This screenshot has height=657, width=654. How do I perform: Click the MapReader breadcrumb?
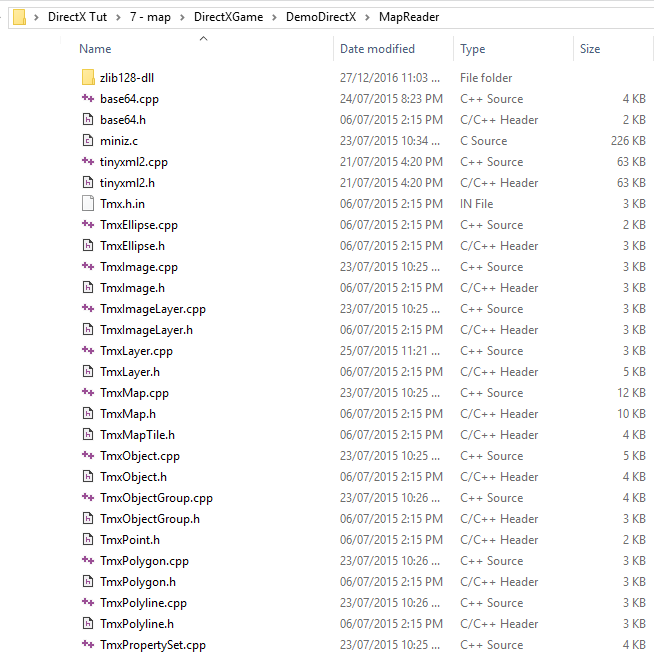click(409, 17)
